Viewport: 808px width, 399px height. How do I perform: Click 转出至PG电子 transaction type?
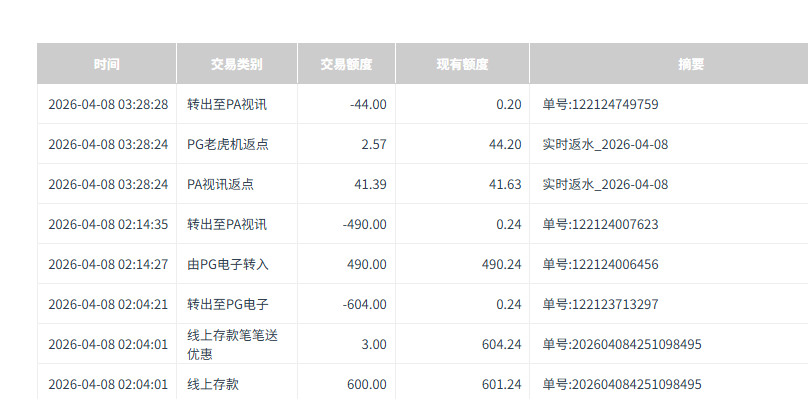point(228,304)
